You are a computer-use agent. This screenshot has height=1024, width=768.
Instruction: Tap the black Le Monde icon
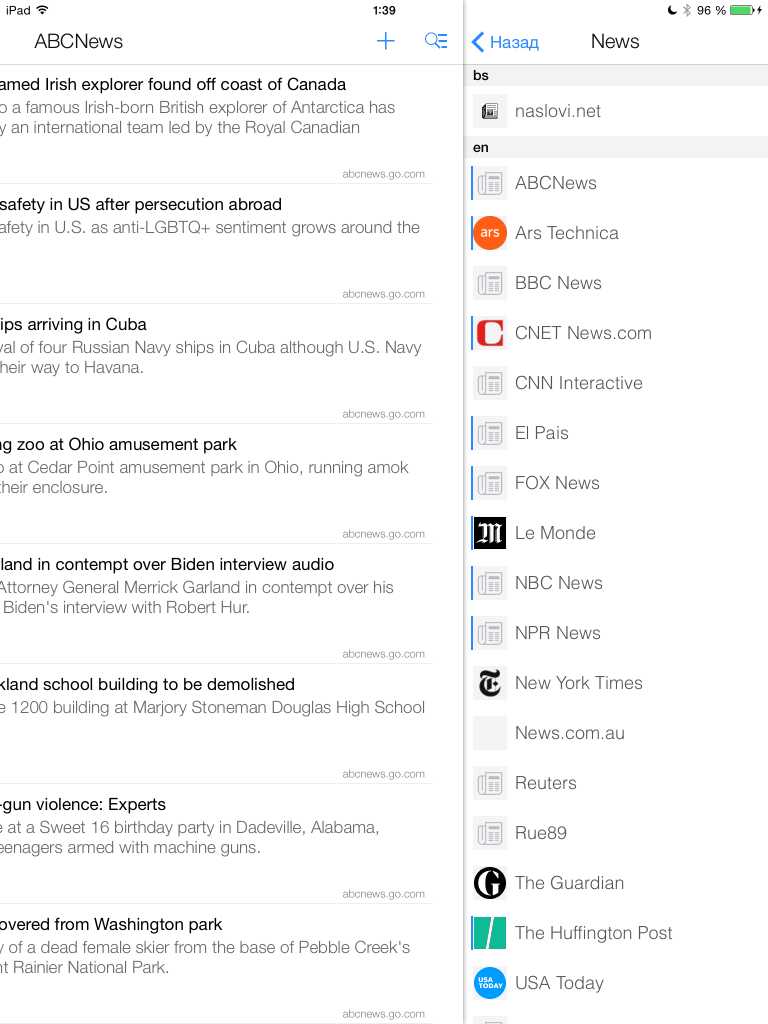490,533
